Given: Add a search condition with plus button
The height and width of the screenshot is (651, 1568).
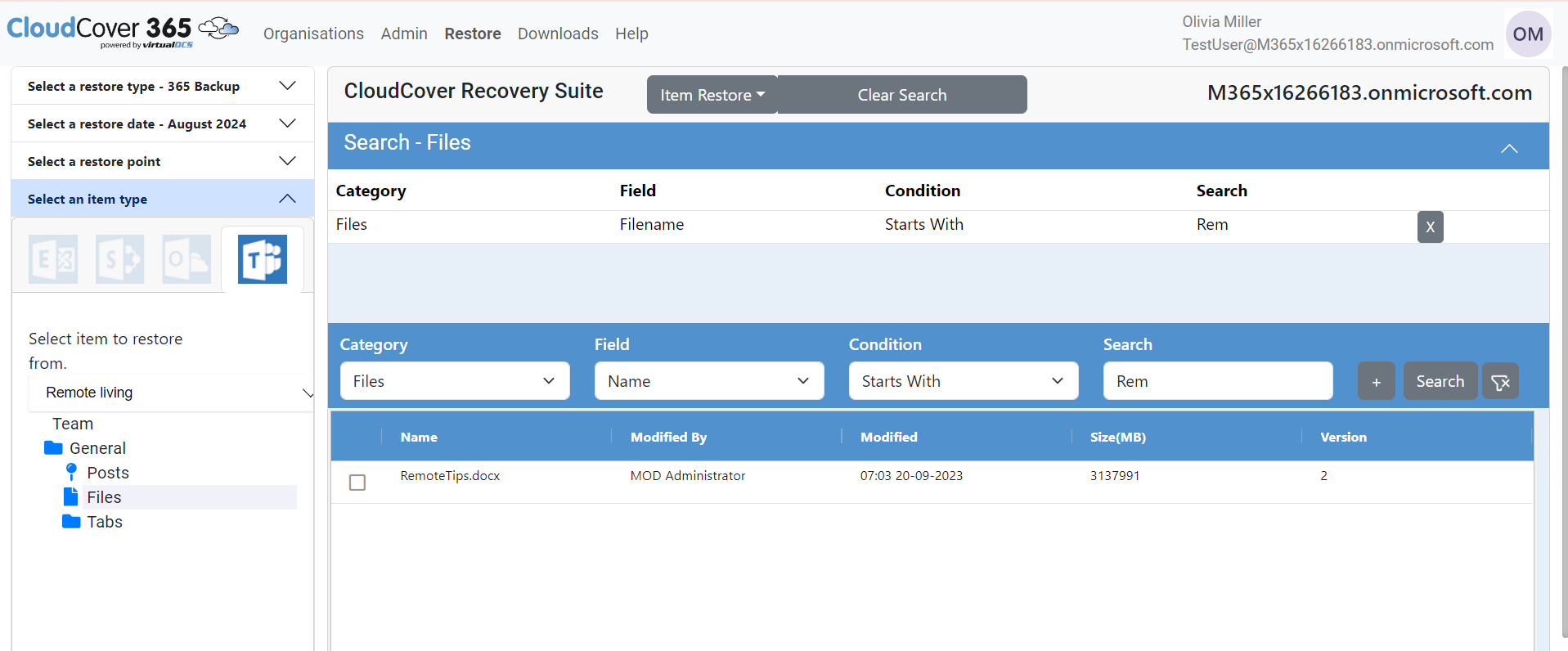Looking at the screenshot, I should tap(1377, 381).
